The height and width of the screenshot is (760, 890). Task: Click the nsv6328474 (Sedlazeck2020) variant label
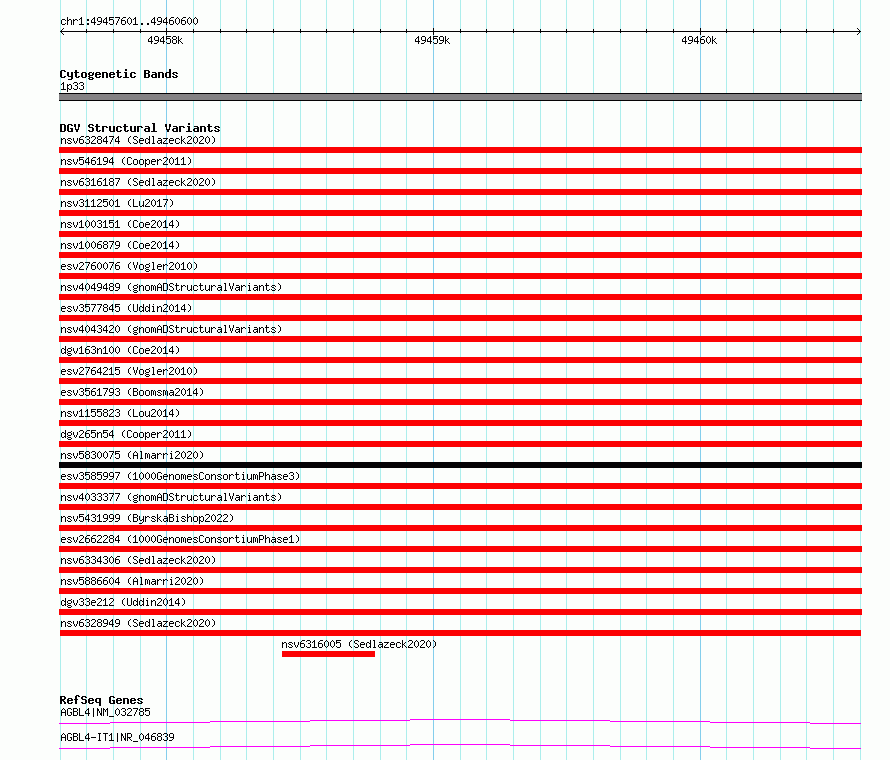point(138,140)
